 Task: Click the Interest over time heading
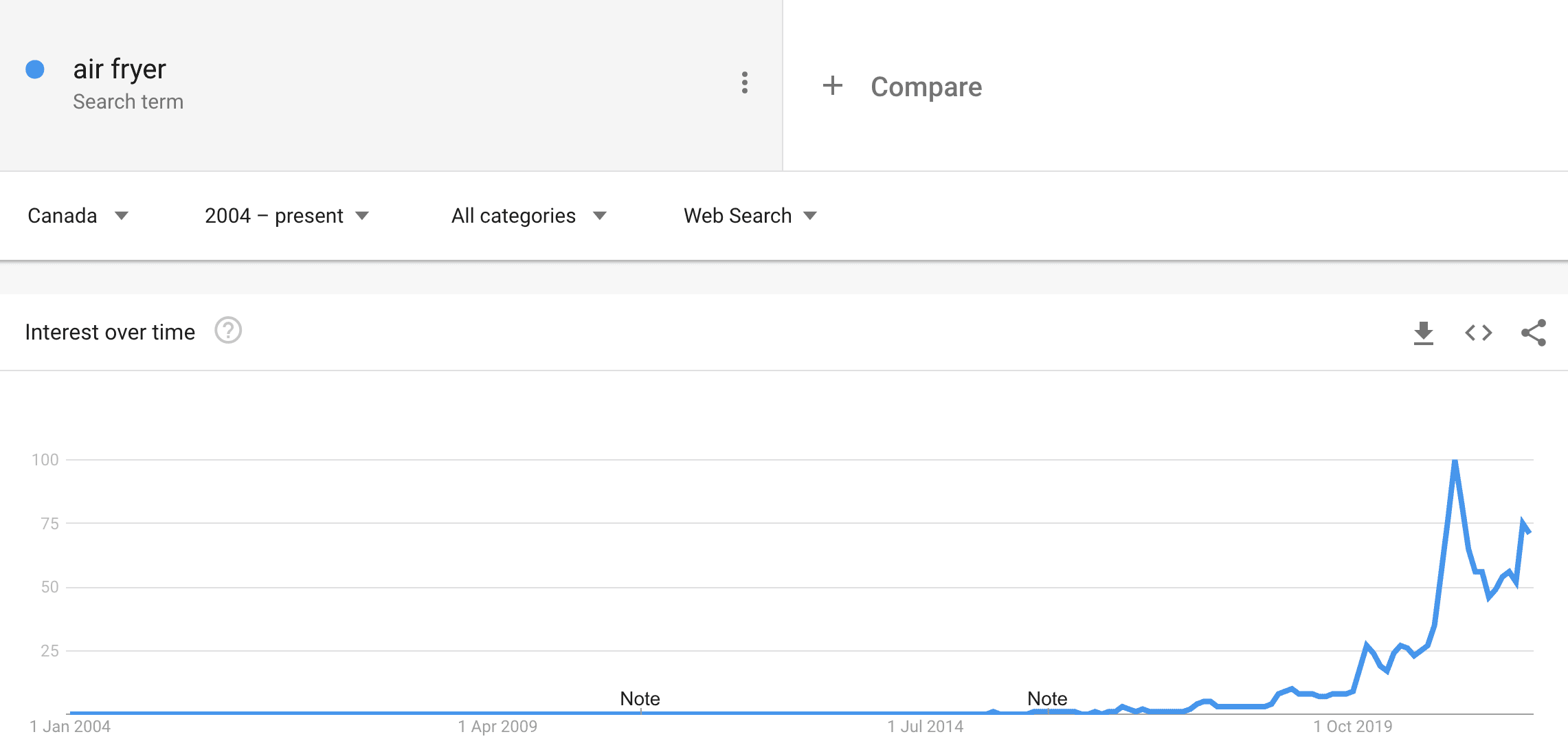tap(110, 332)
